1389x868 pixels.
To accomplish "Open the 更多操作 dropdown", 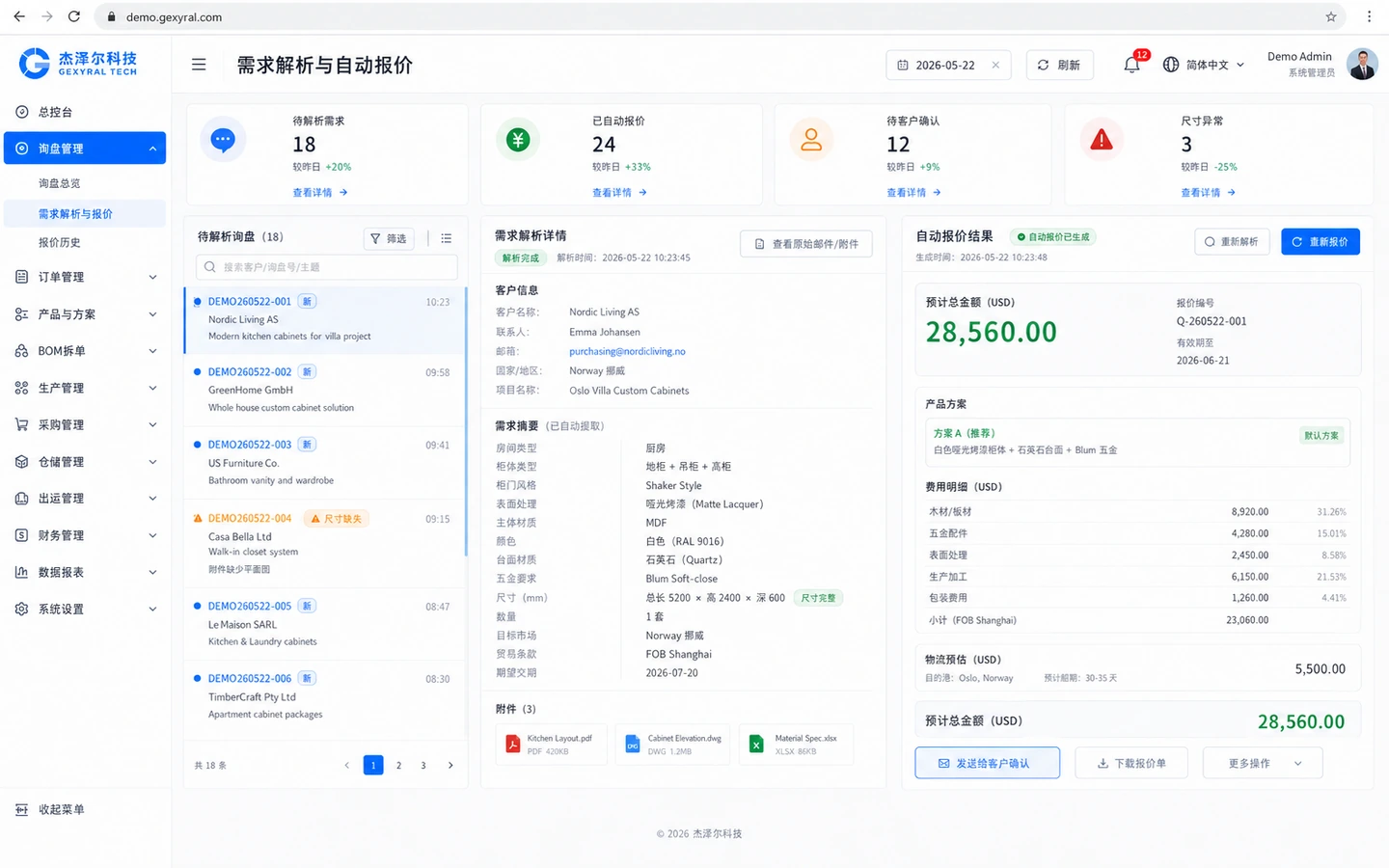I will (1263, 763).
